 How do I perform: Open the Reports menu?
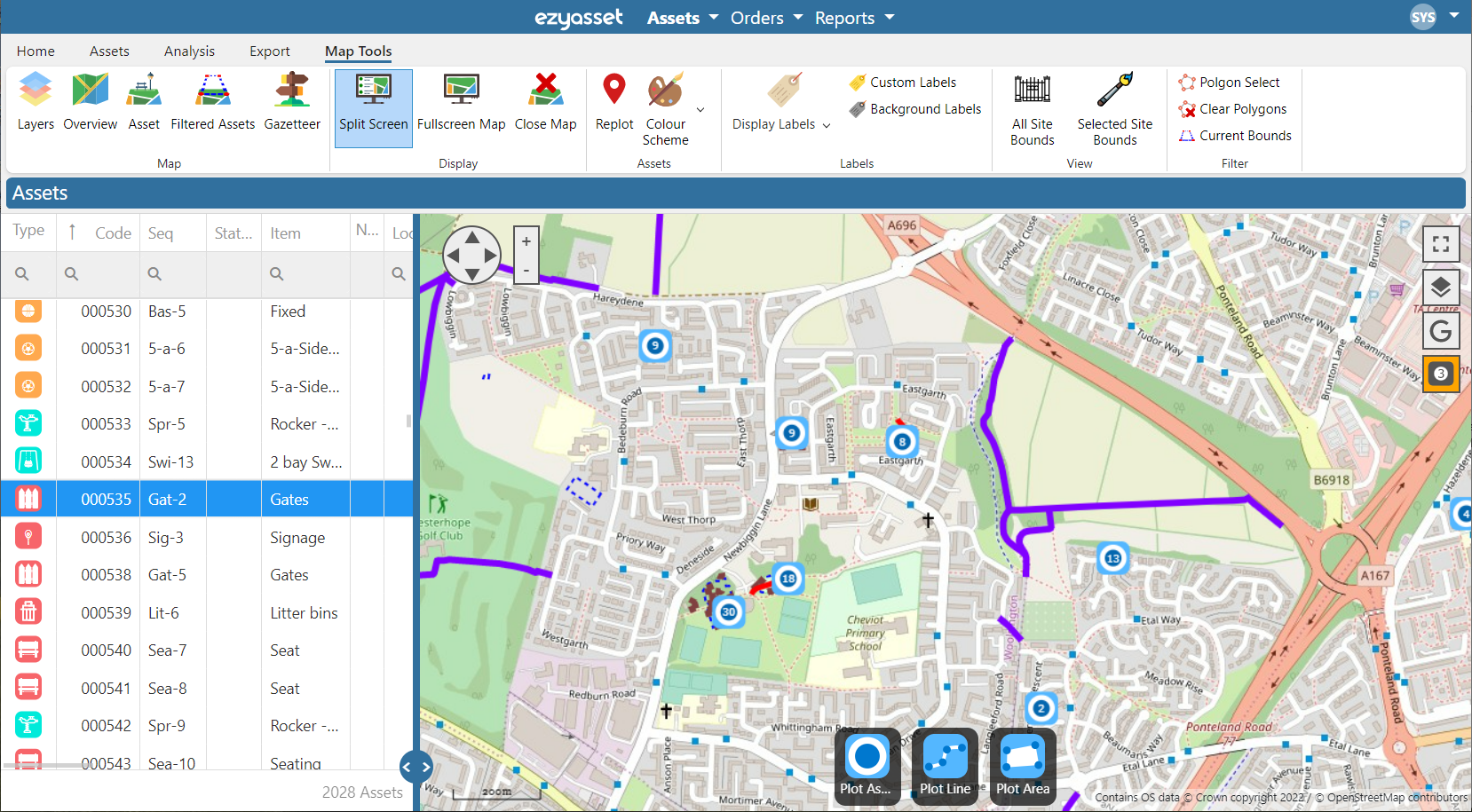tap(846, 18)
